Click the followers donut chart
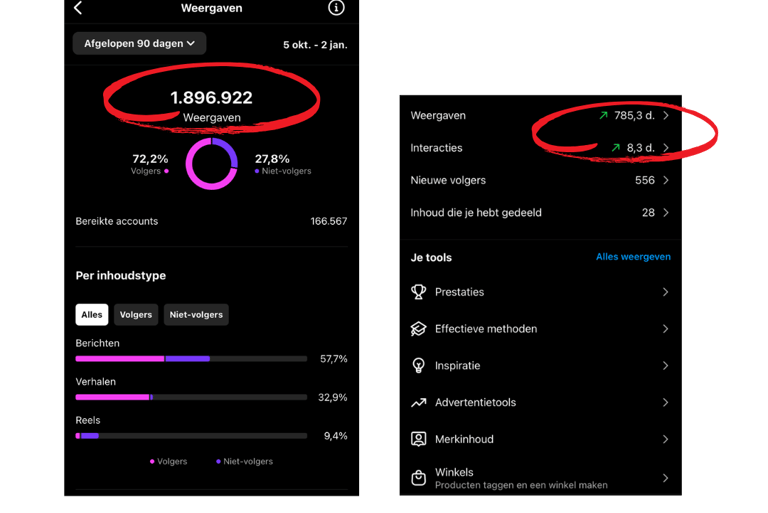This screenshot has width=768, height=513. [x=211, y=164]
